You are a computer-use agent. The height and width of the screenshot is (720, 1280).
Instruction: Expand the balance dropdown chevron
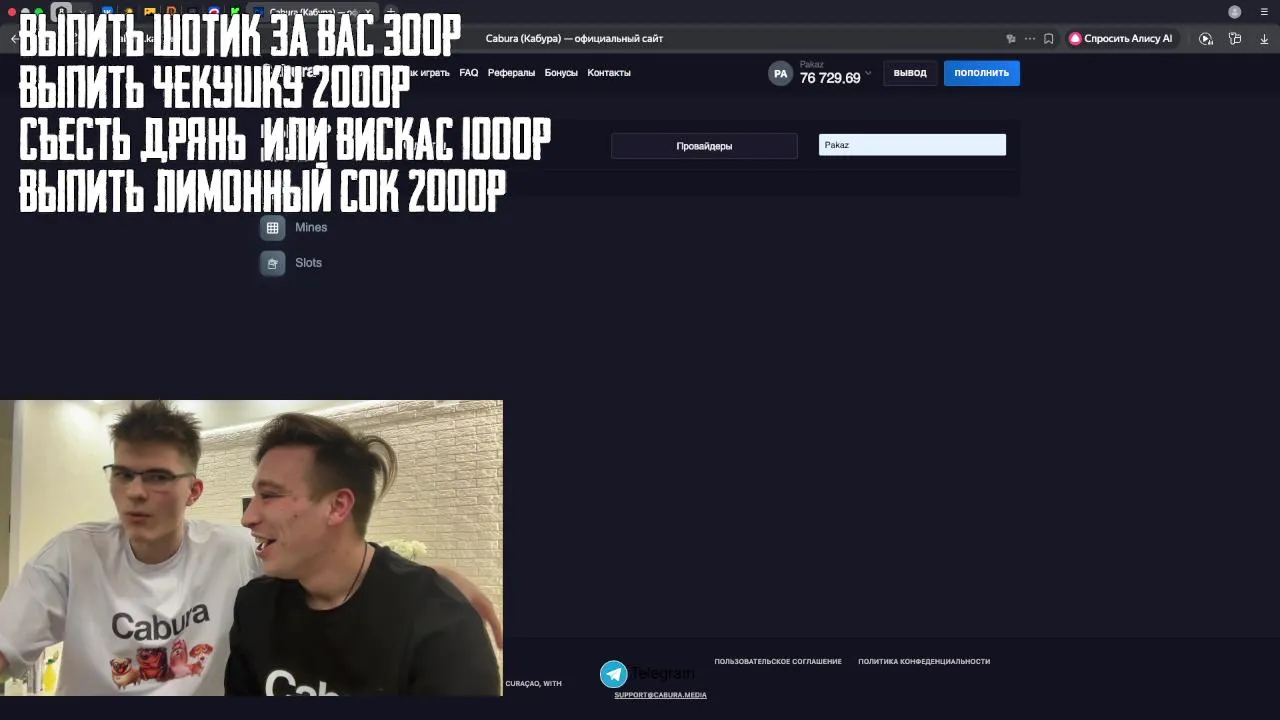tap(868, 73)
